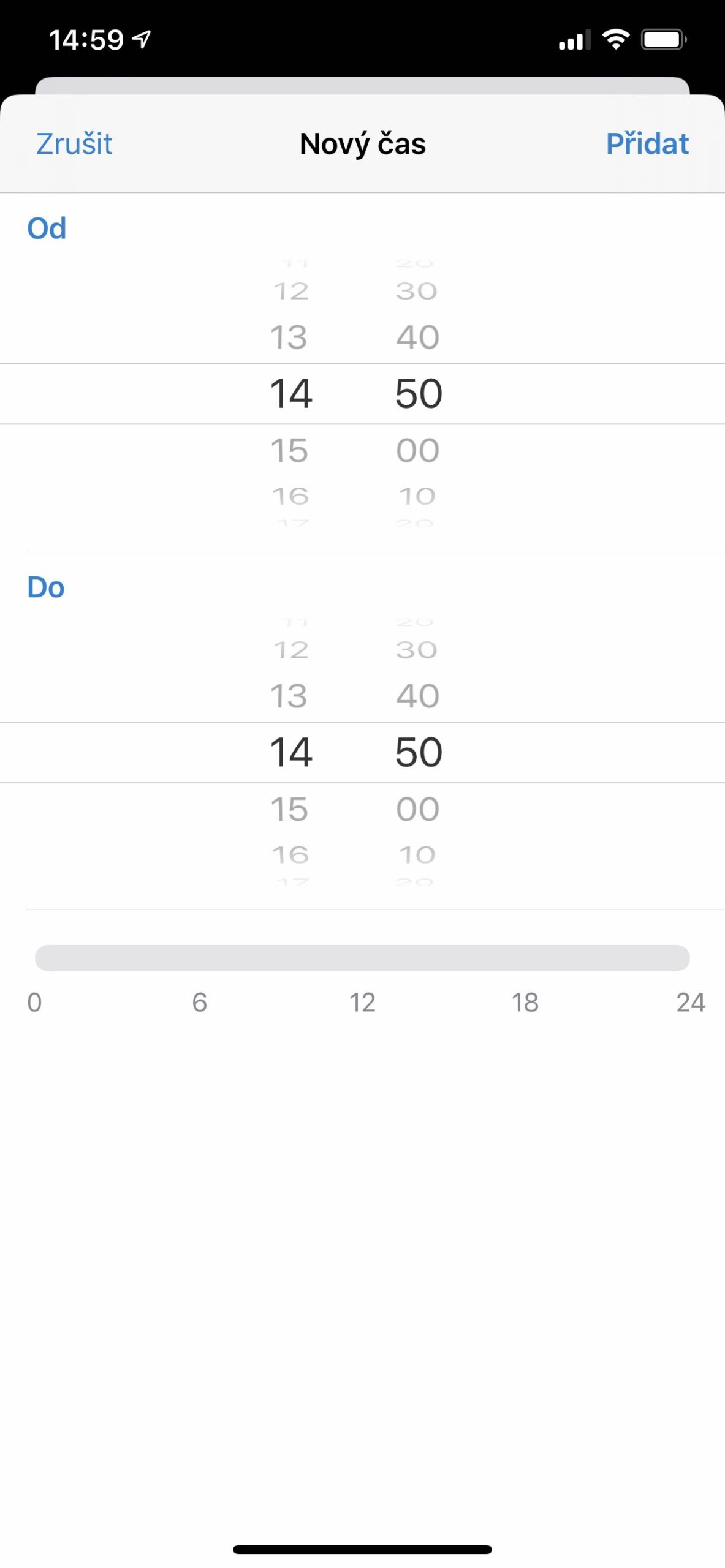Select hour 12 in the Od picker

click(290, 291)
